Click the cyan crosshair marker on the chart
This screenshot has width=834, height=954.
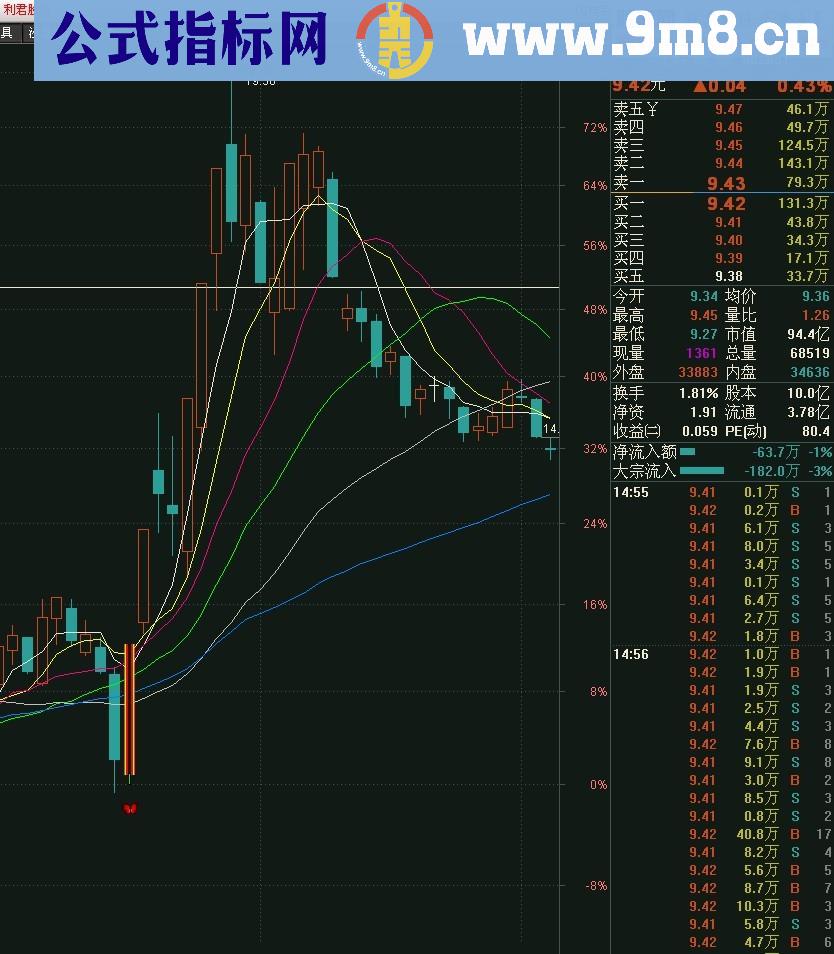point(551,449)
